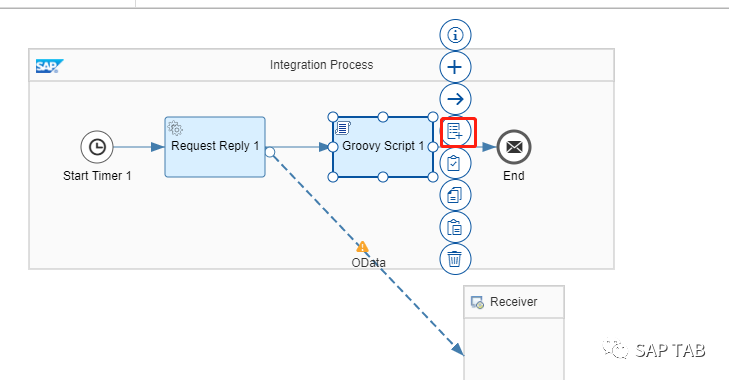Click the Integration Process title bar
This screenshot has width=729, height=380.
pos(321,65)
